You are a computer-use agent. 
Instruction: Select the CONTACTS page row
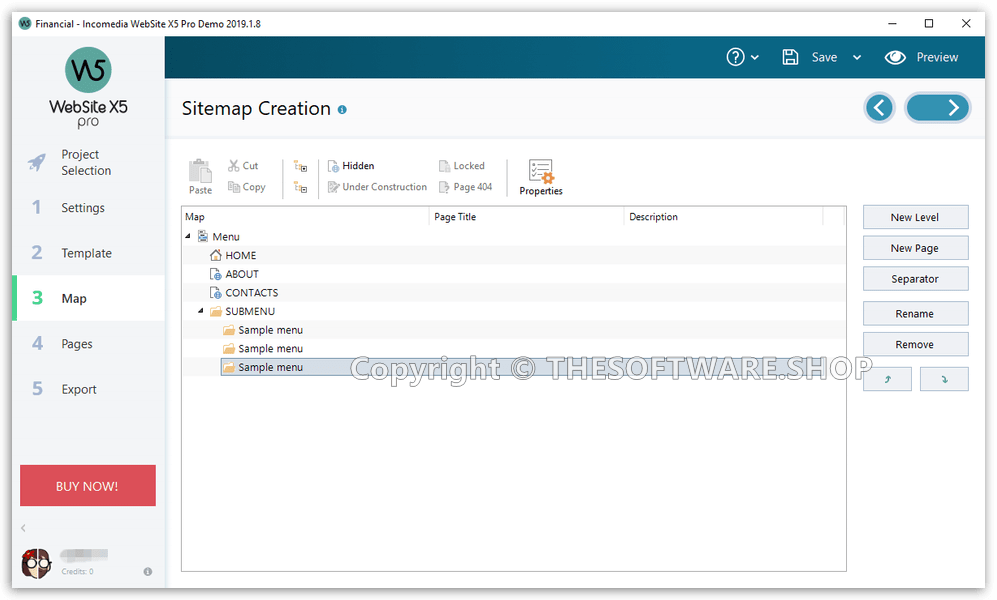pyautogui.click(x=514, y=292)
